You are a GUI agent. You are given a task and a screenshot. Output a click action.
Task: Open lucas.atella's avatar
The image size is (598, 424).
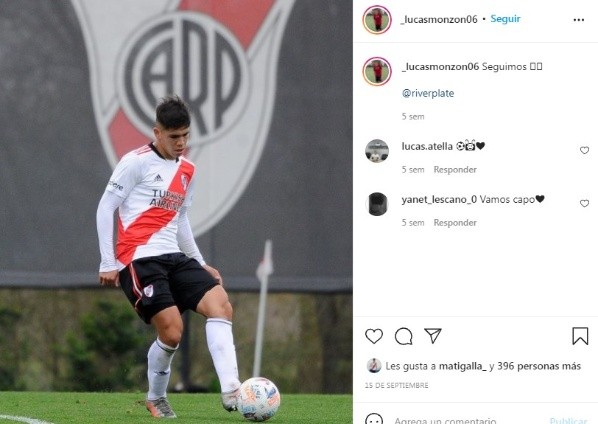click(377, 151)
